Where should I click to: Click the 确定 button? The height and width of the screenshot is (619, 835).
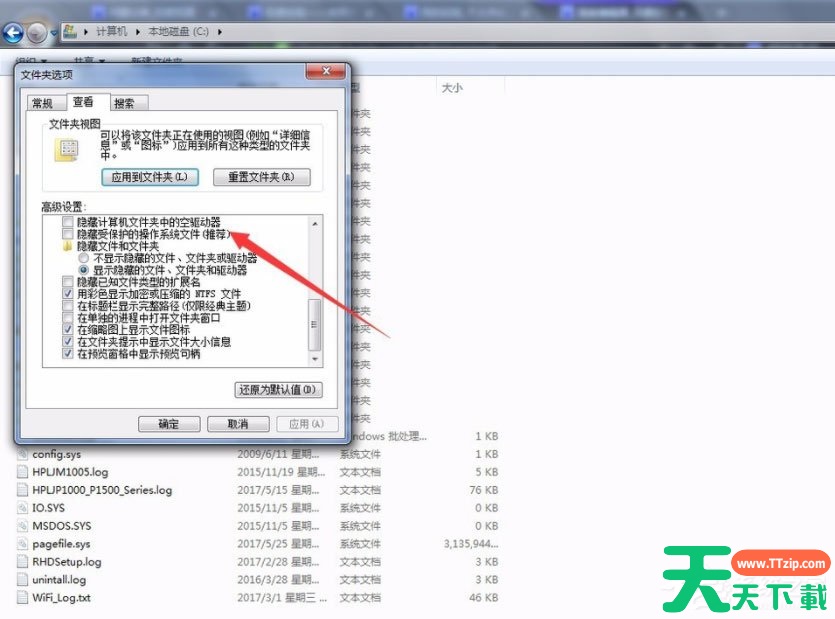coord(169,424)
